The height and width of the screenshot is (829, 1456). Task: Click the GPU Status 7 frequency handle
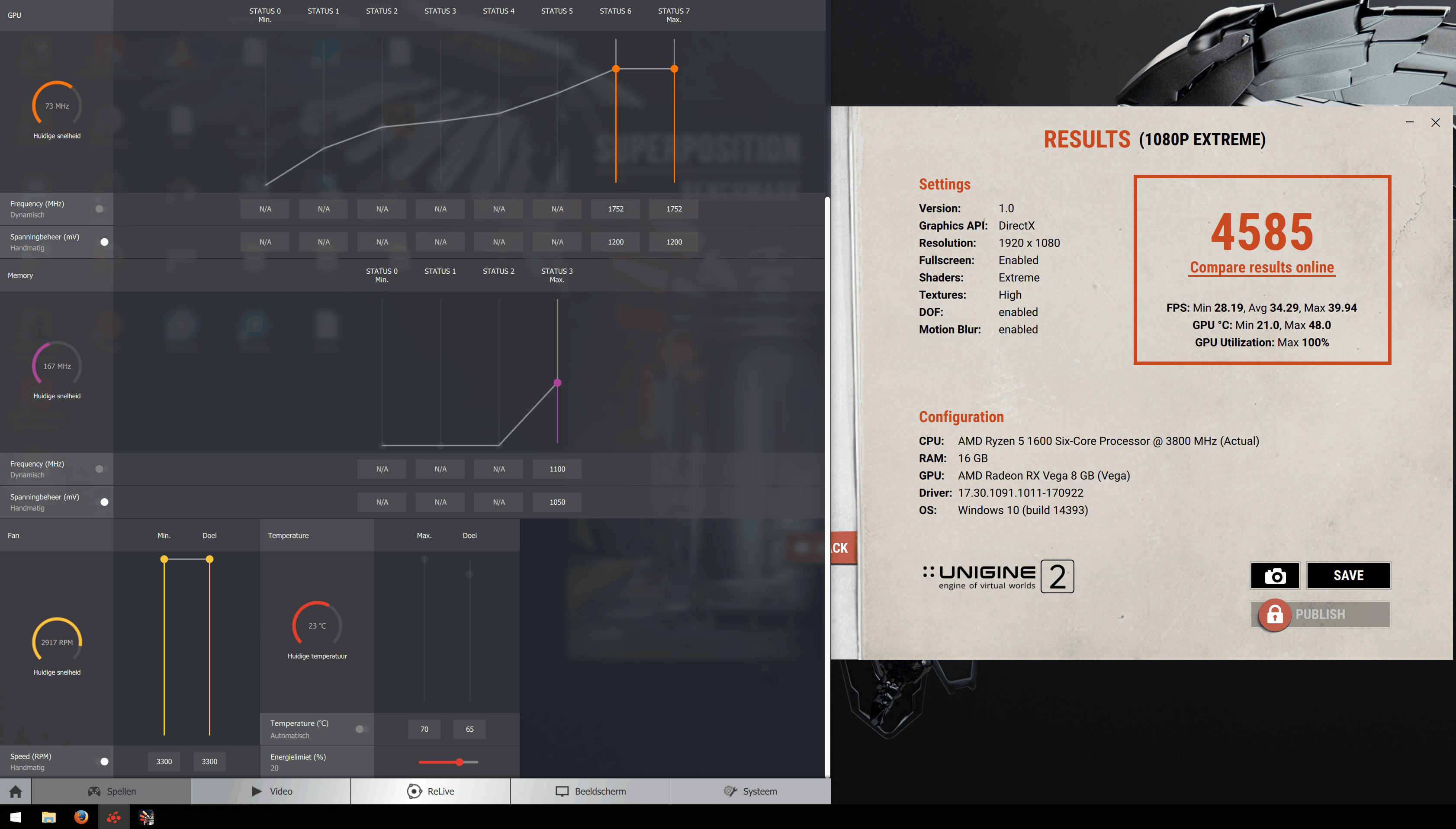pyautogui.click(x=675, y=69)
